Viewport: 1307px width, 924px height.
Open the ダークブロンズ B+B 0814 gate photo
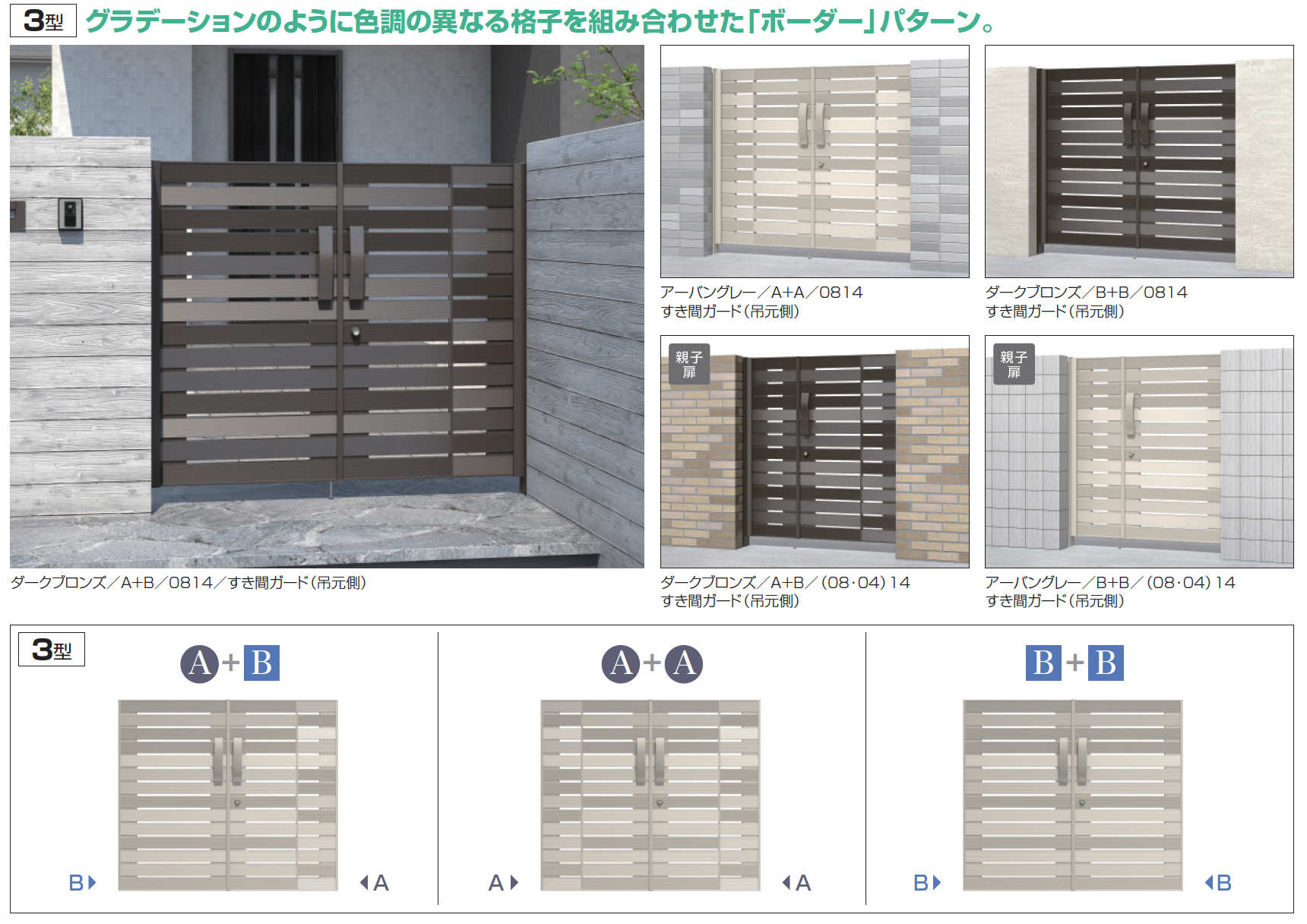pyautogui.click(x=1139, y=161)
